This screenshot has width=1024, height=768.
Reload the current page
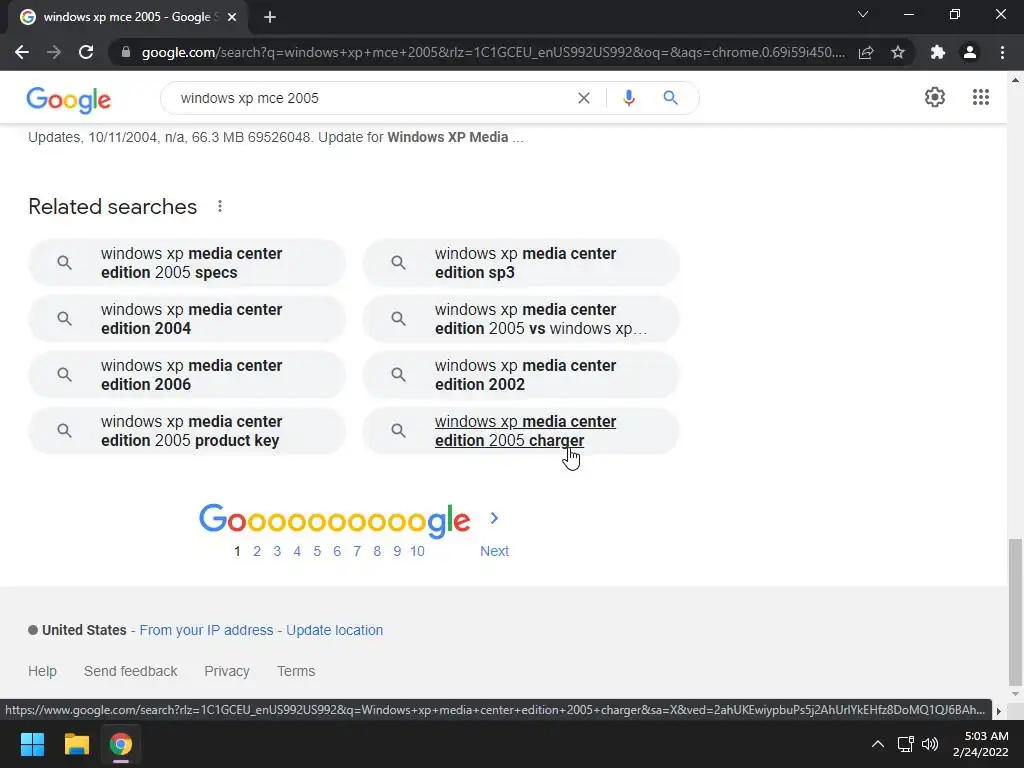[x=86, y=52]
